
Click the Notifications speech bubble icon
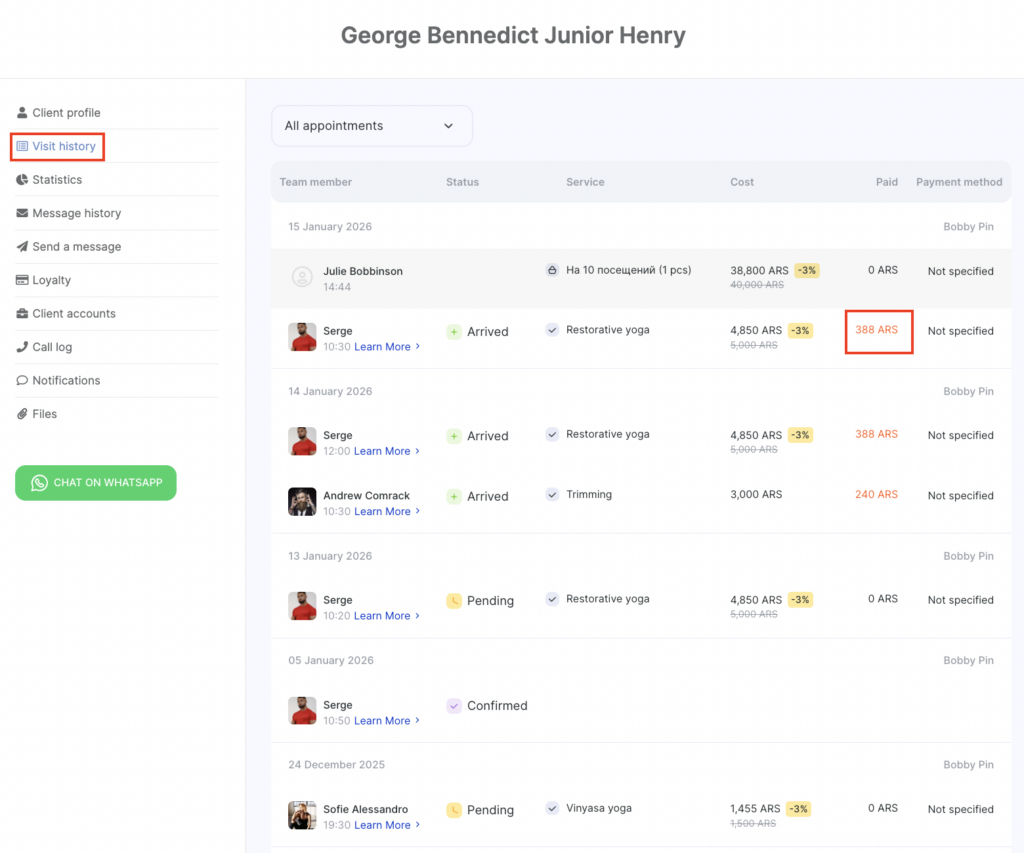[x=22, y=381]
